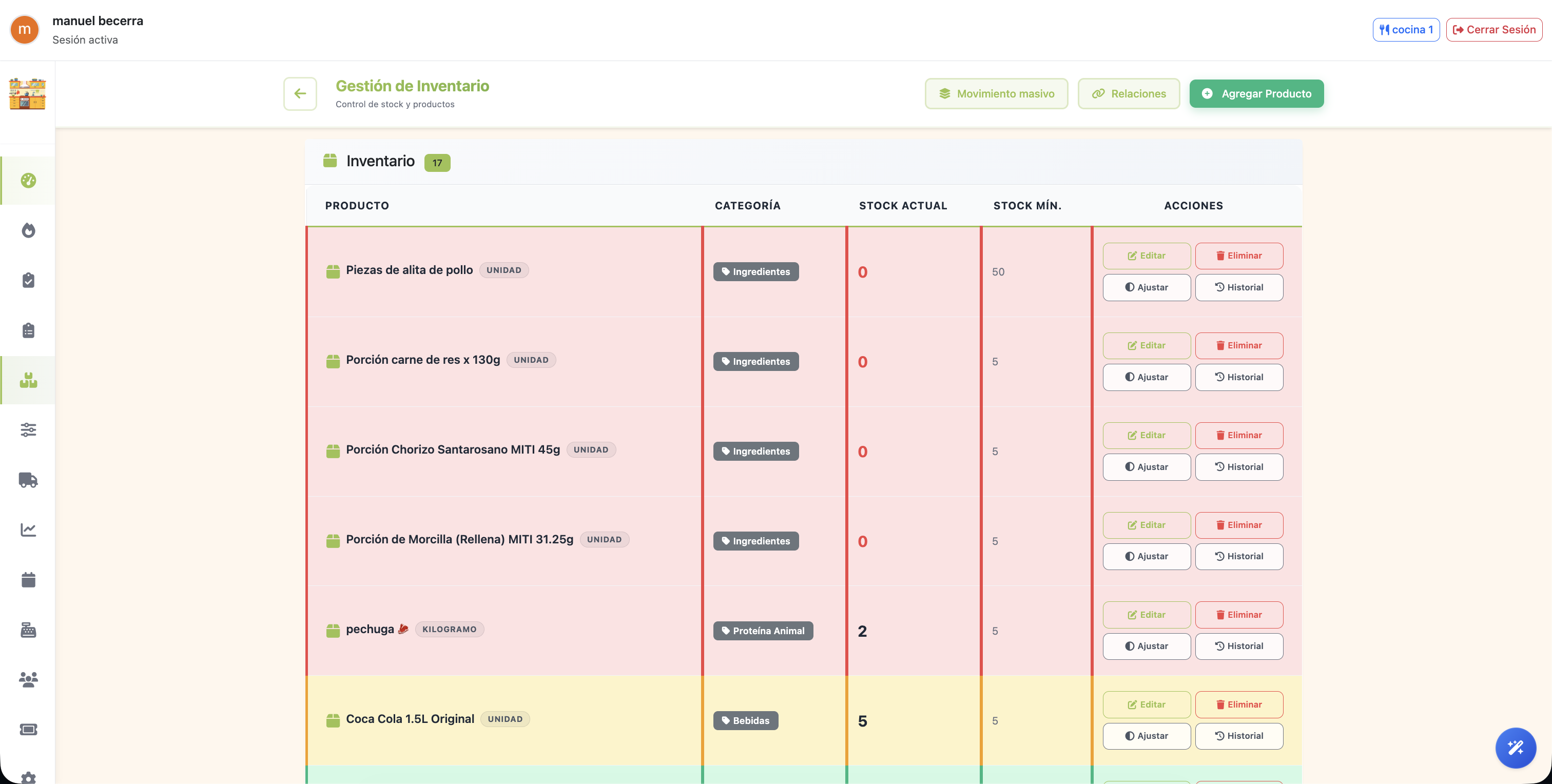Click the STOCK ACTUAL column header
The image size is (1552, 784).
[x=903, y=205]
